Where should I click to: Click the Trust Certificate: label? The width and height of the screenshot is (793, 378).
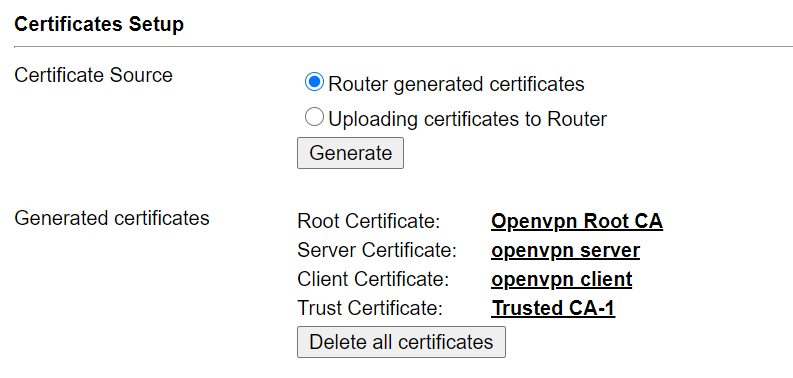click(370, 308)
